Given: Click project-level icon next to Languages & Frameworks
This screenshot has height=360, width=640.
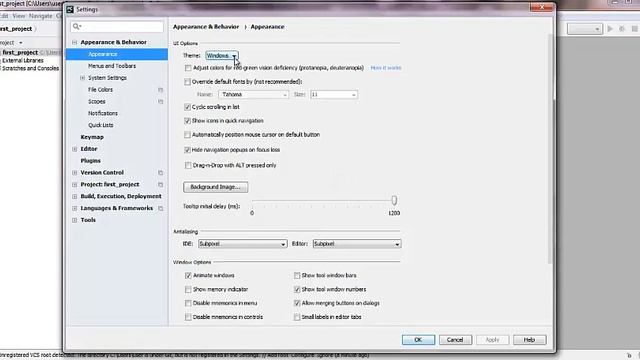Looking at the screenshot, I should point(160,208).
